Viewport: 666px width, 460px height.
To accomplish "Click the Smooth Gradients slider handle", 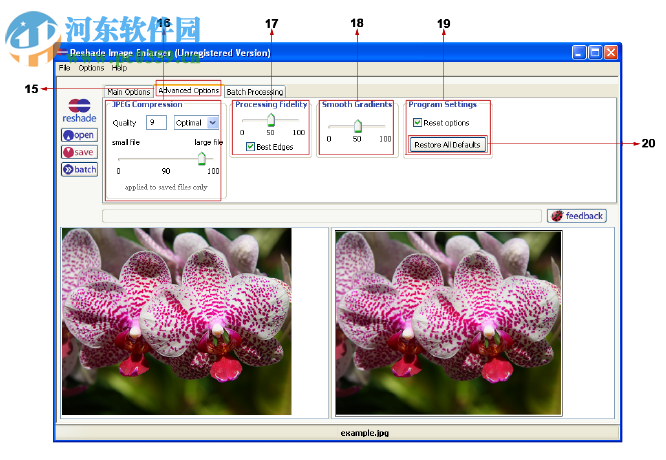I will point(358,126).
